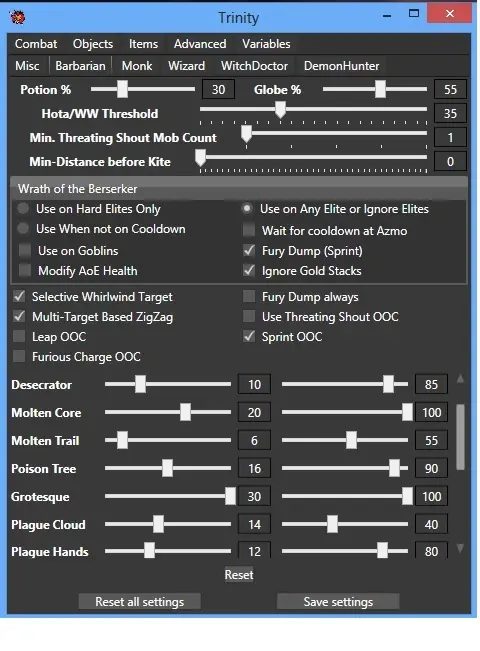The image size is (480, 651).
Task: Enable the Use on Goblins checkbox
Action: tap(25, 250)
